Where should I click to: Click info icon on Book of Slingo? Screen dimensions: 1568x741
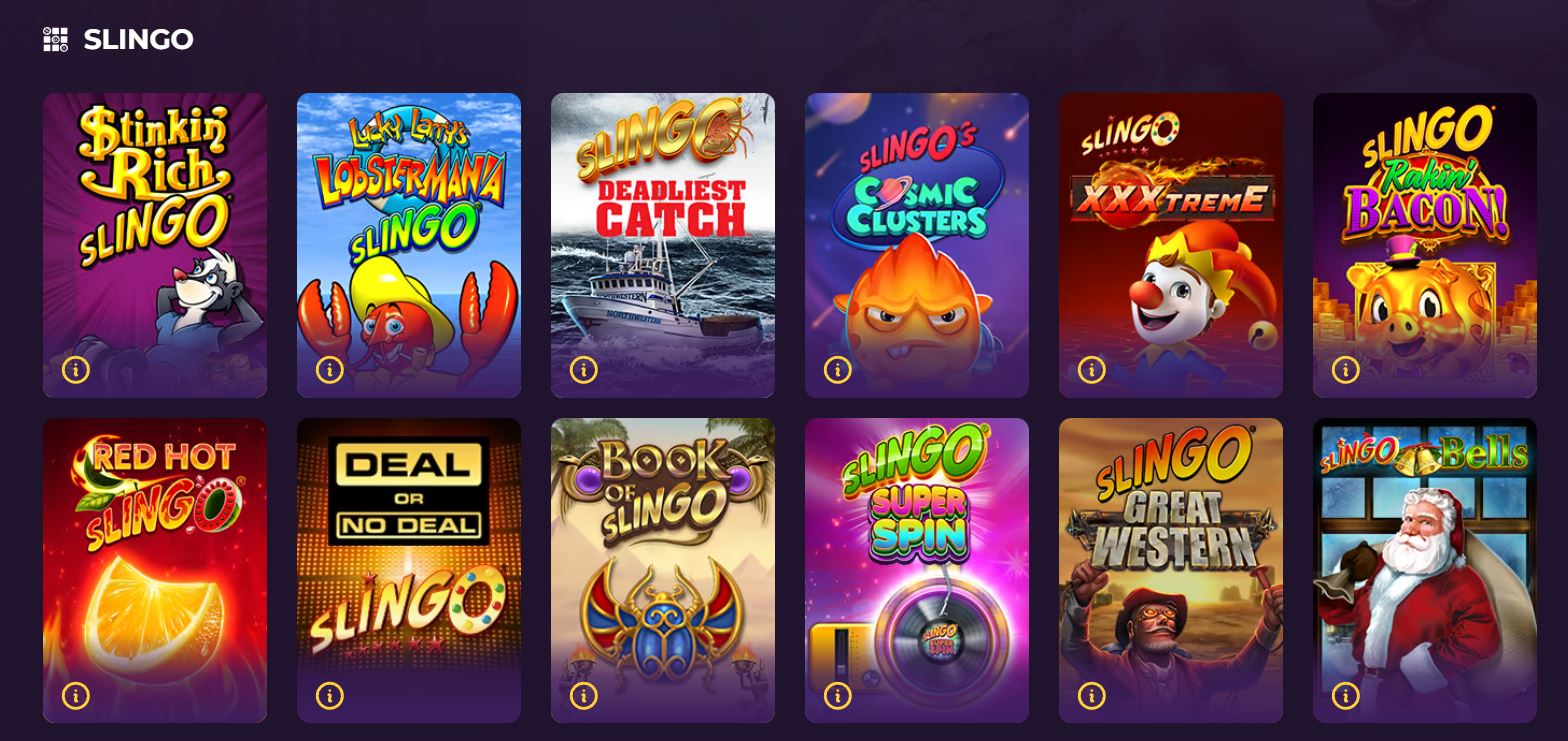click(583, 695)
